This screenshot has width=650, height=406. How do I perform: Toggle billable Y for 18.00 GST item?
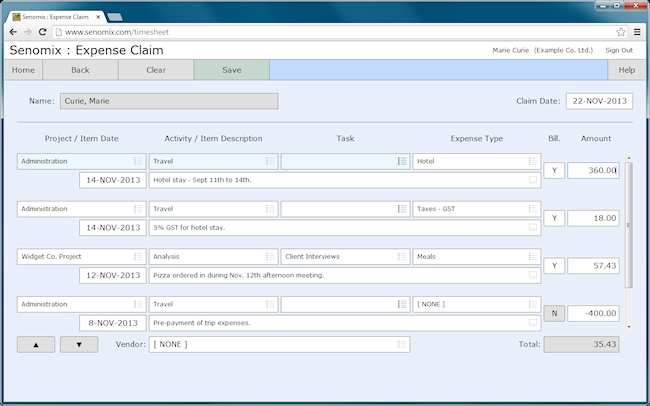point(554,218)
